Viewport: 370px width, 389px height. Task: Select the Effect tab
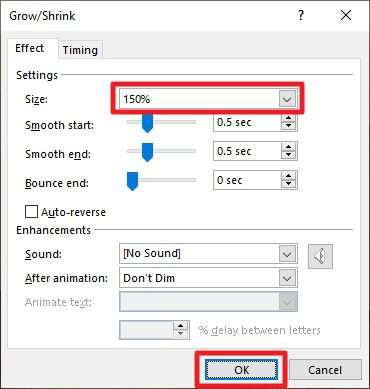pyautogui.click(x=29, y=48)
